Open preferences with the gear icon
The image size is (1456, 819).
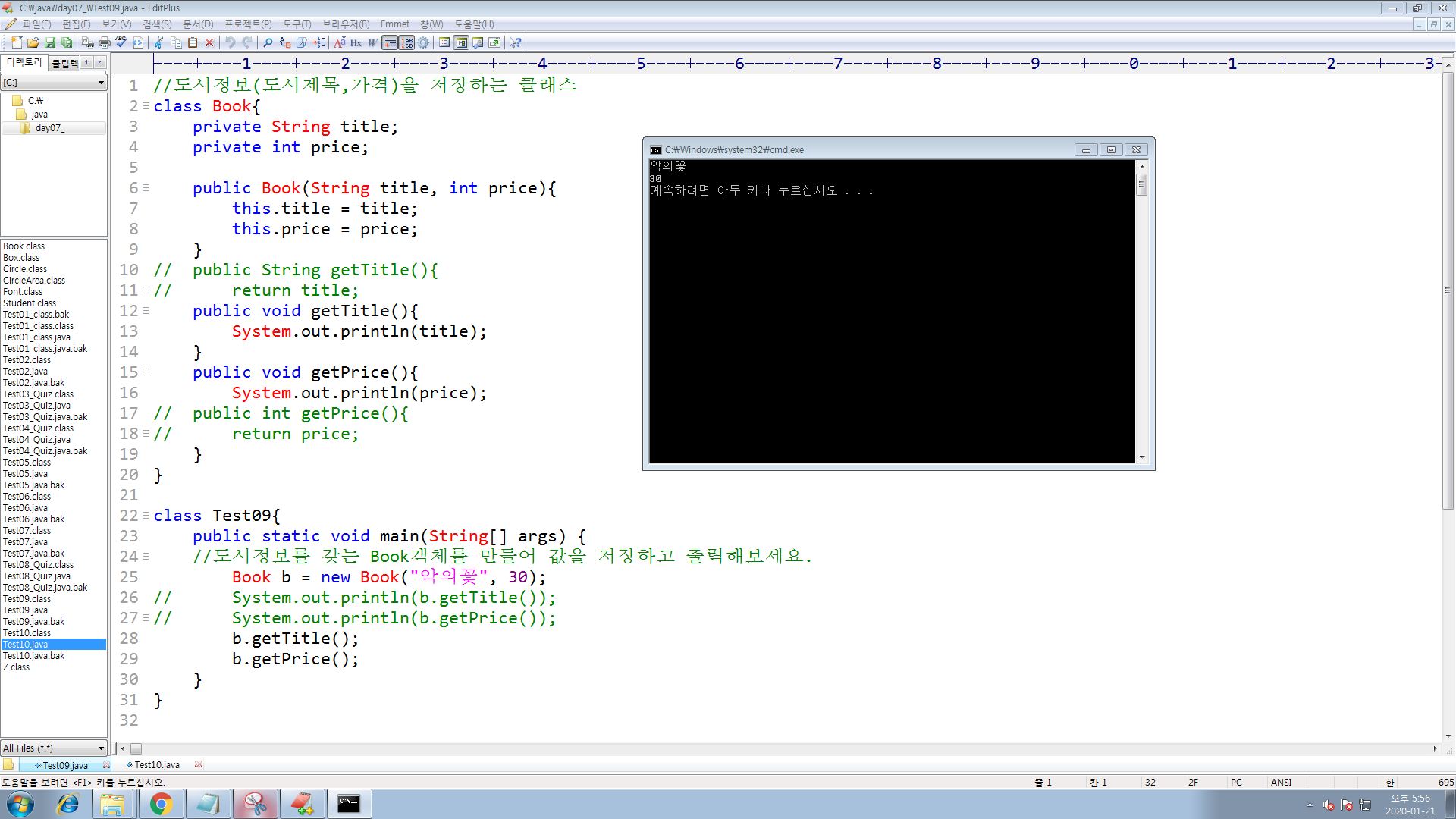[423, 42]
